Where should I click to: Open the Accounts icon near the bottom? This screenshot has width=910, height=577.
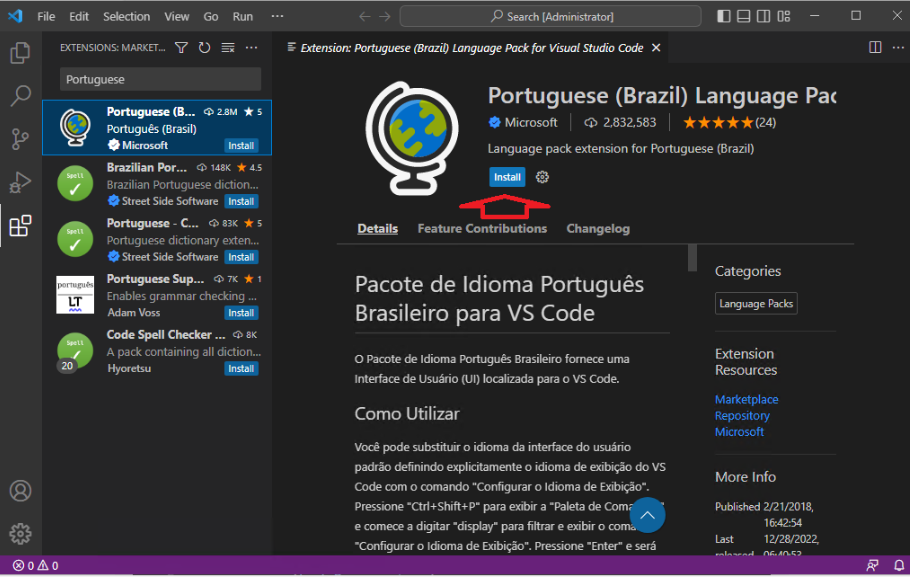click(x=20, y=490)
